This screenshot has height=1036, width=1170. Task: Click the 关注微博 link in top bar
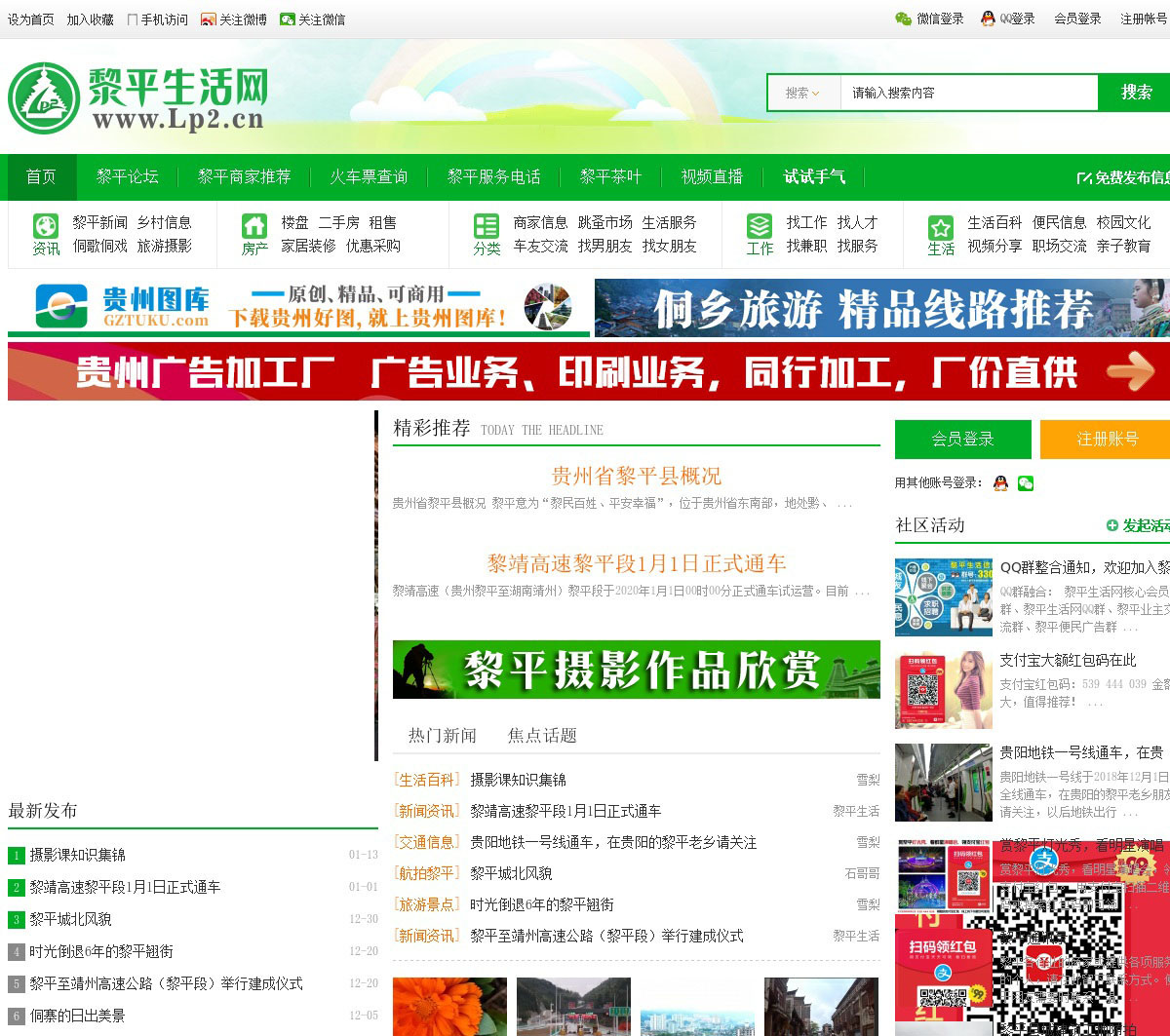click(x=234, y=19)
